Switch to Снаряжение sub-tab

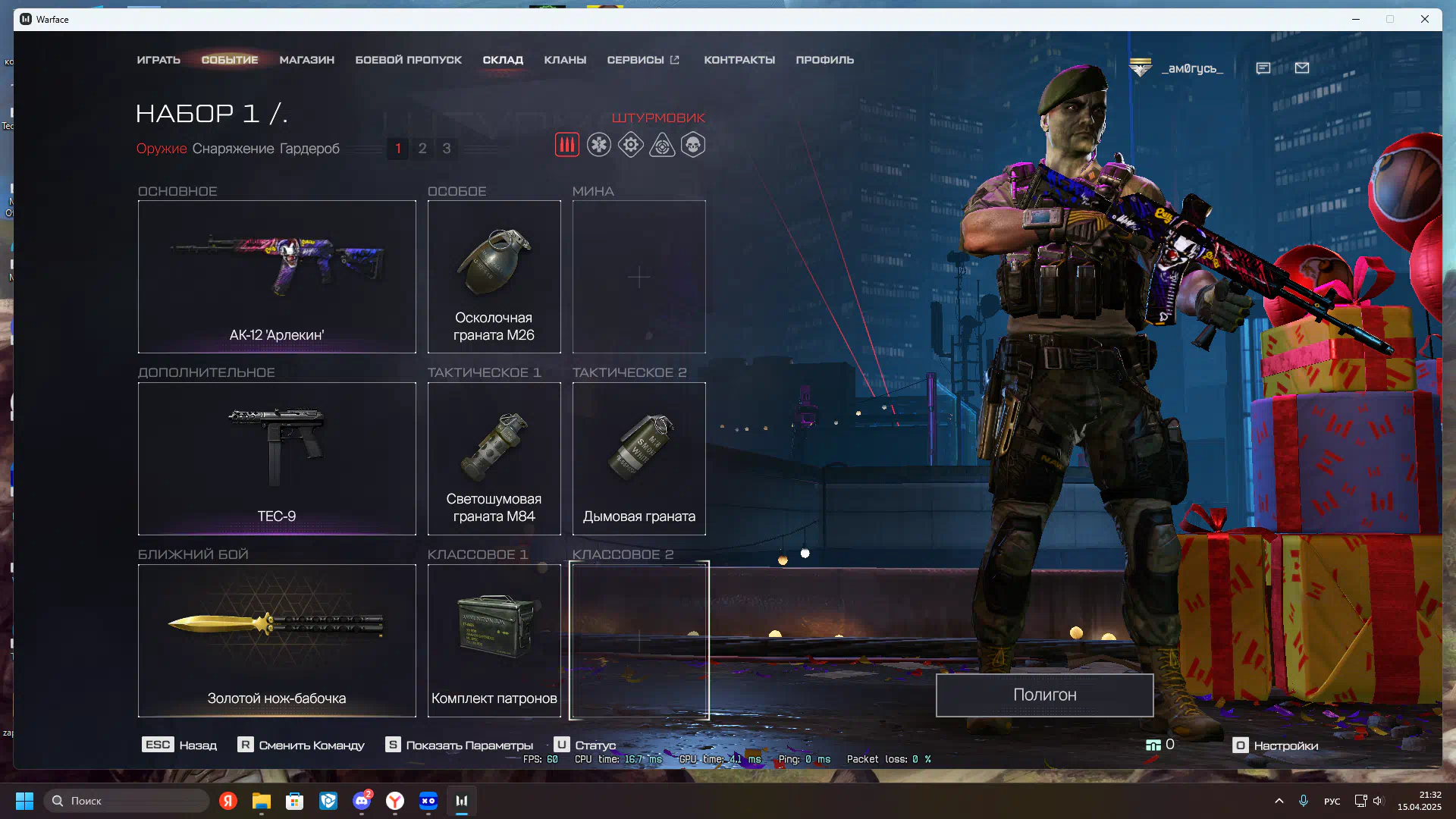pos(233,149)
